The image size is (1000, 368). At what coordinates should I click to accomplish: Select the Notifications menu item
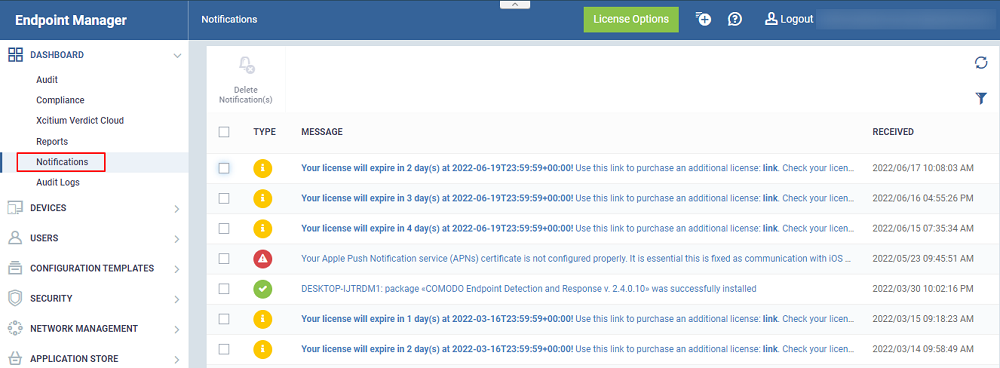[x=62, y=162]
